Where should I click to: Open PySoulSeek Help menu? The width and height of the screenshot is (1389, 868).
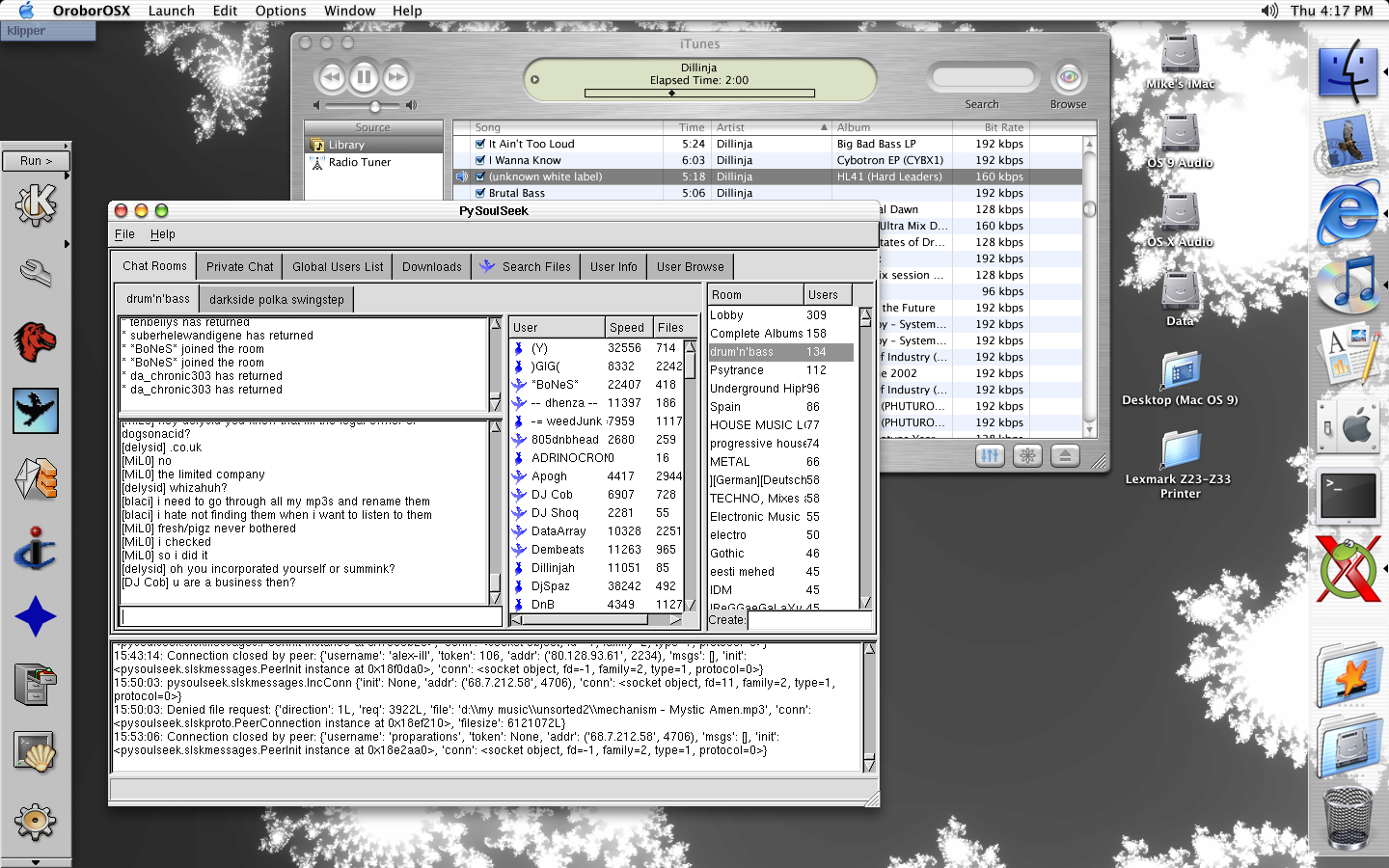[x=163, y=234]
